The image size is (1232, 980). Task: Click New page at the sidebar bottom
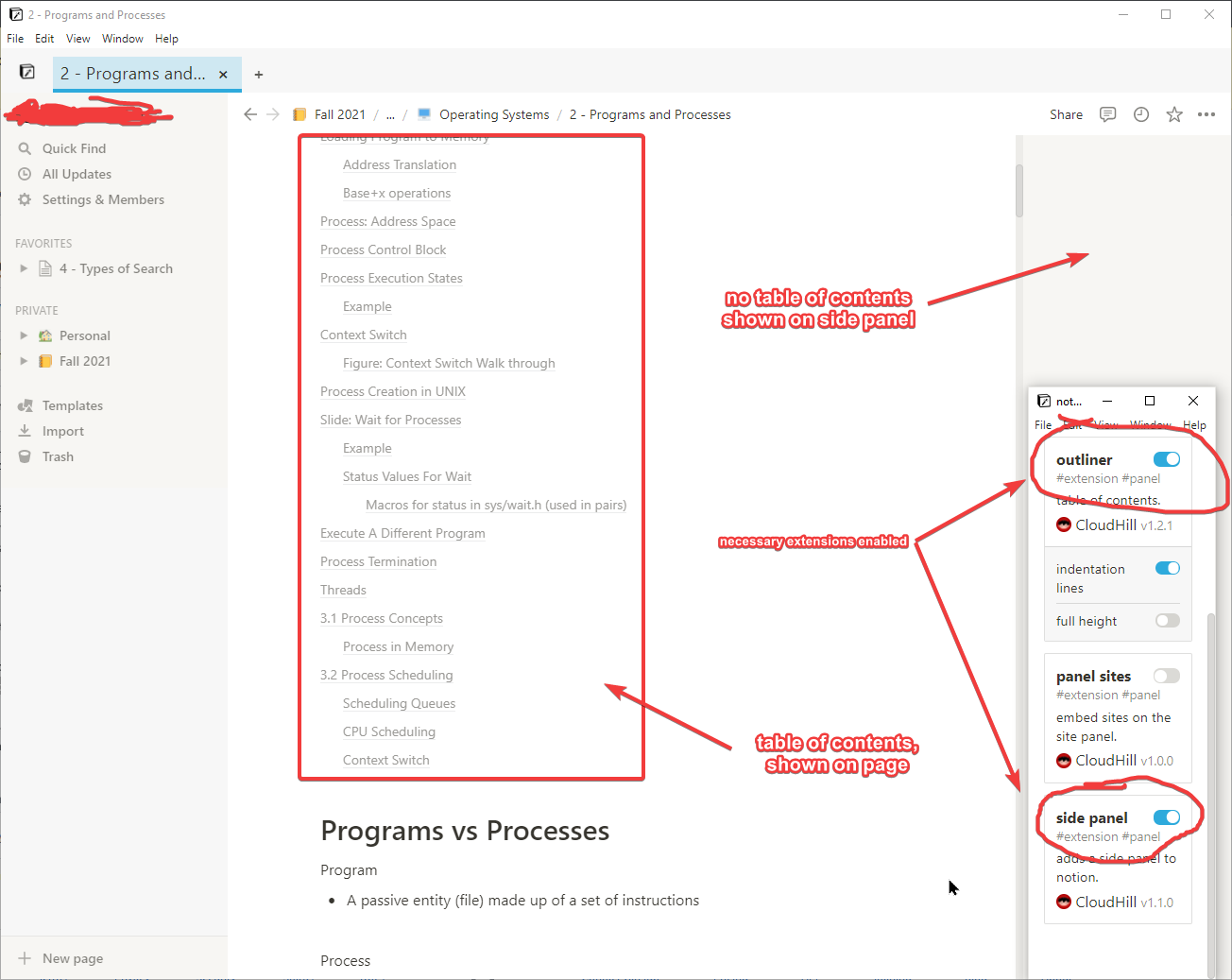pyautogui.click(x=71, y=957)
